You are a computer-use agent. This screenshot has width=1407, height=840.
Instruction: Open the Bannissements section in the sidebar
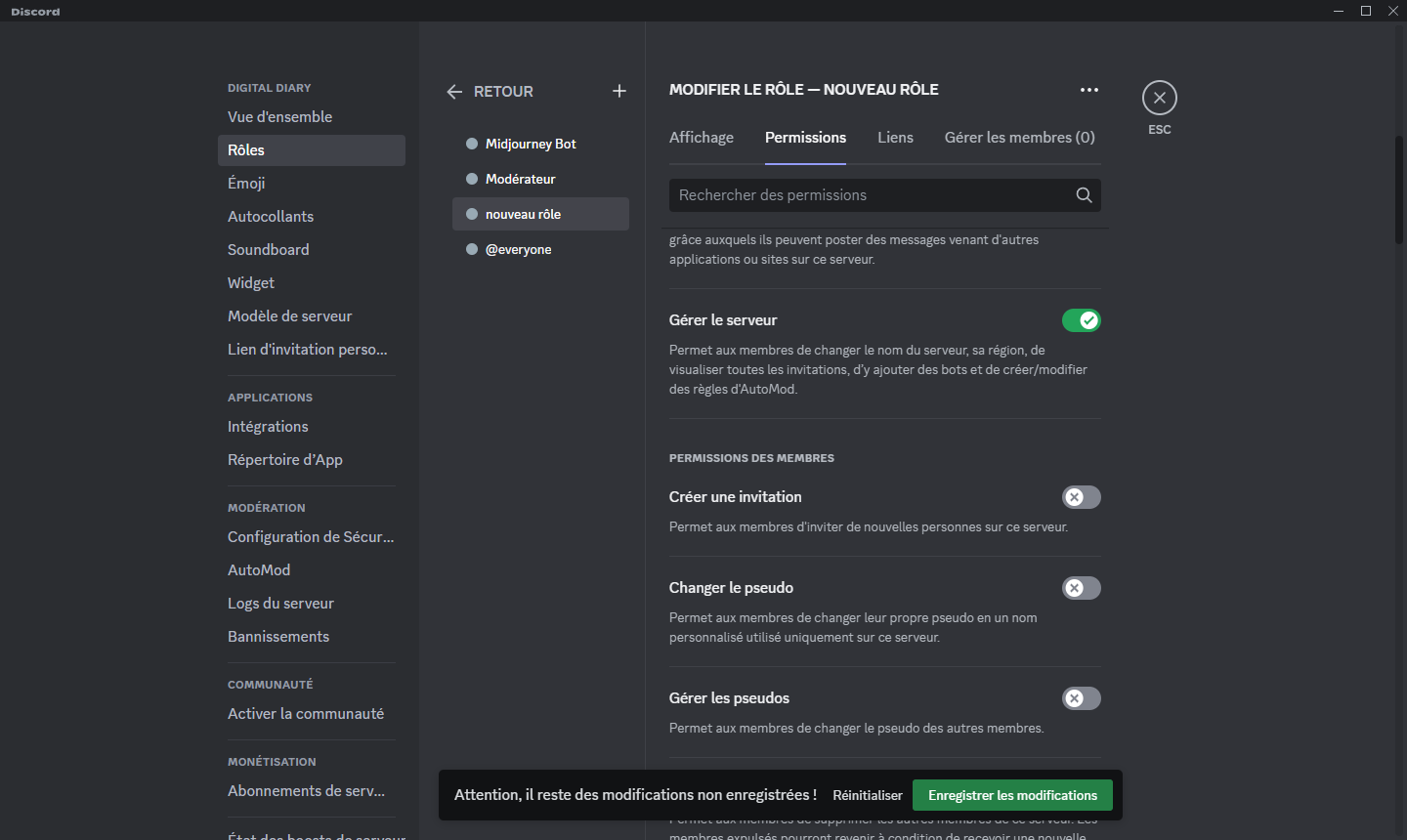(x=278, y=636)
